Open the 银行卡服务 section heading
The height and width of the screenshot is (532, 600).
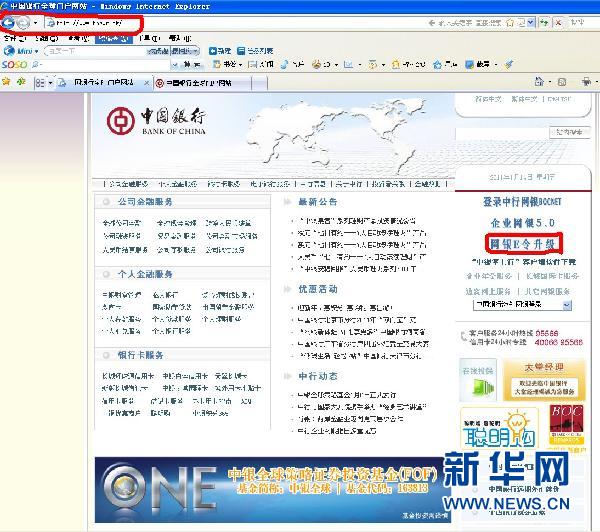pyautogui.click(x=140, y=355)
